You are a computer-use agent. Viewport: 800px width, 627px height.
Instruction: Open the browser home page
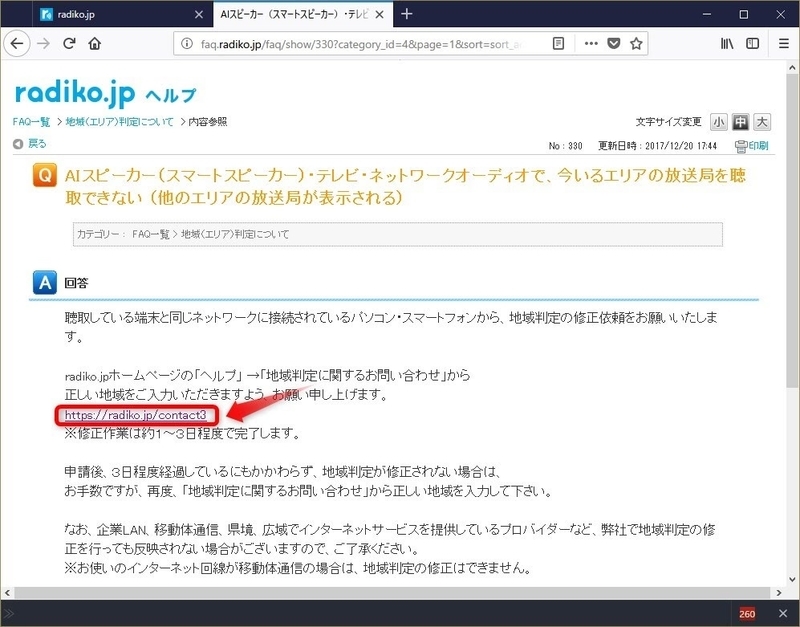(x=94, y=44)
